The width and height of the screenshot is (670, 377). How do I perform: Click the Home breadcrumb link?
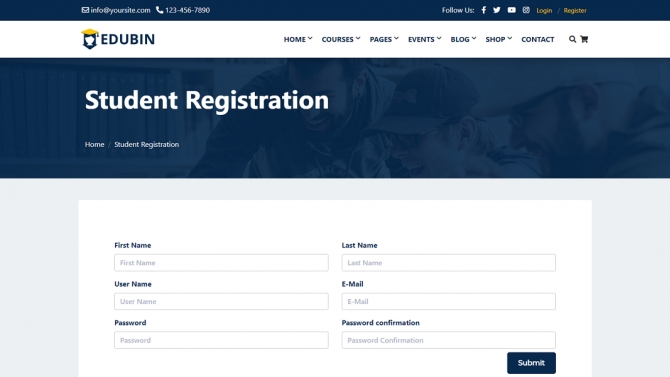point(94,144)
